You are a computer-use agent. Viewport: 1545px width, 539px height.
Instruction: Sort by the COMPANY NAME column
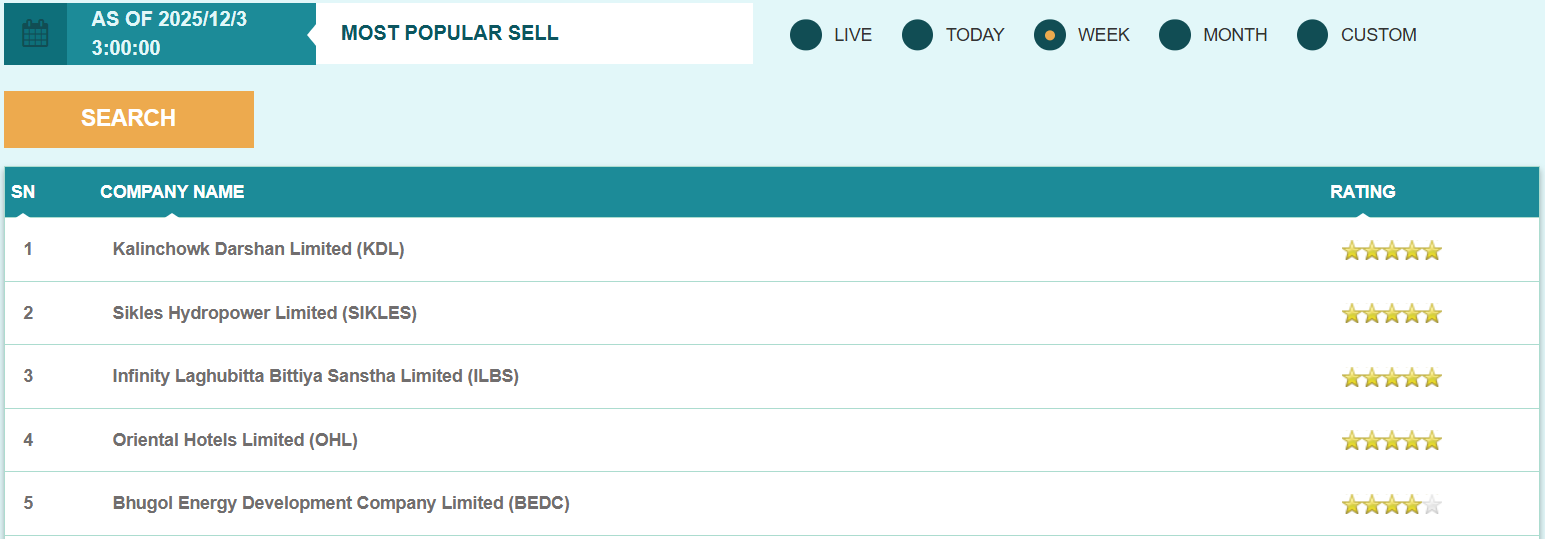[172, 192]
